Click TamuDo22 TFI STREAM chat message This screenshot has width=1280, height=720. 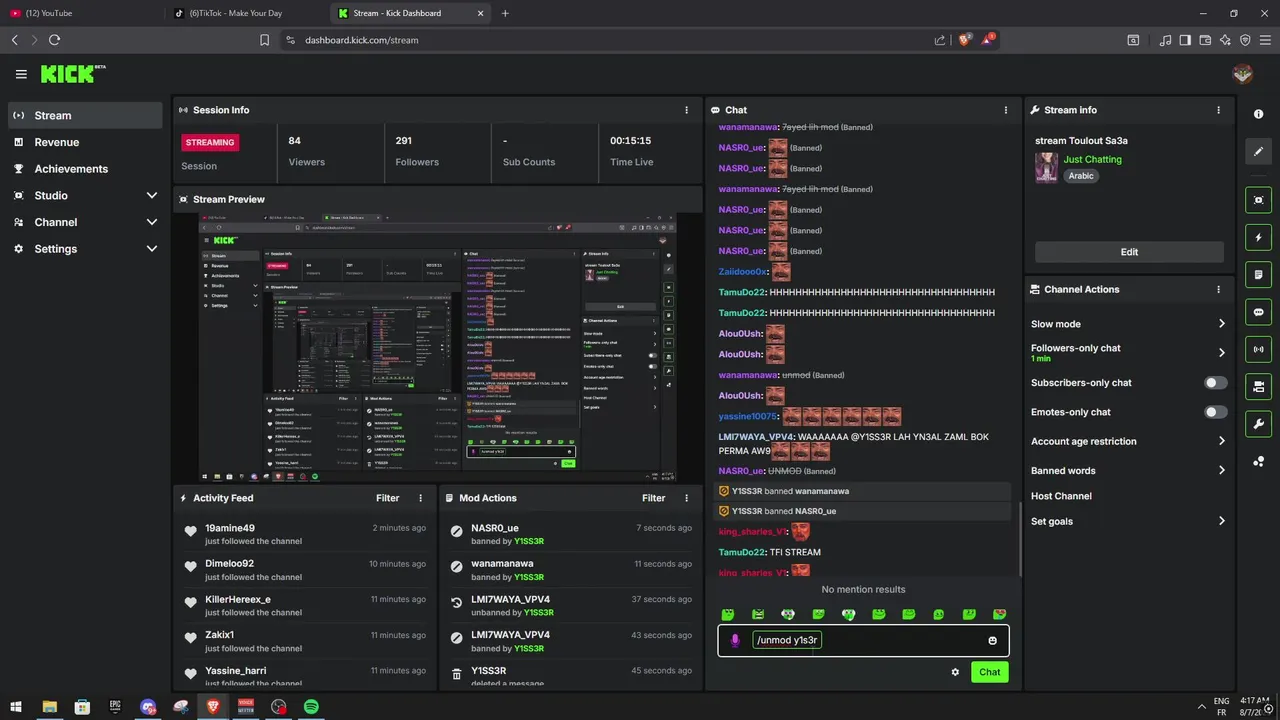click(x=769, y=552)
